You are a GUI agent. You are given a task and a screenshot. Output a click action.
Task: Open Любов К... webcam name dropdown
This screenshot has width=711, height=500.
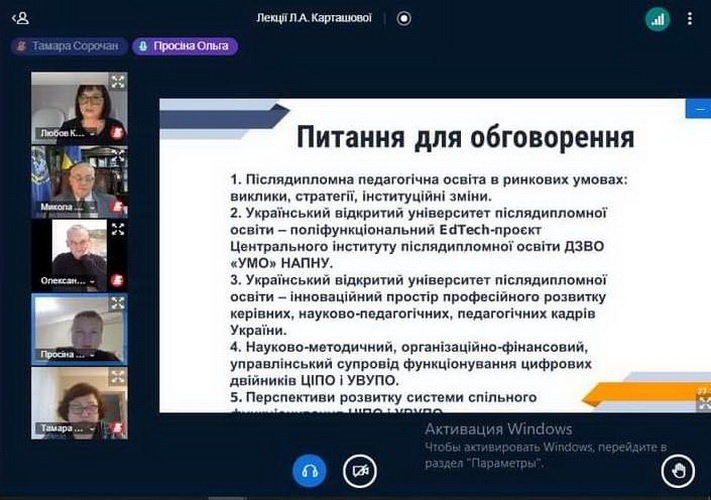66,133
